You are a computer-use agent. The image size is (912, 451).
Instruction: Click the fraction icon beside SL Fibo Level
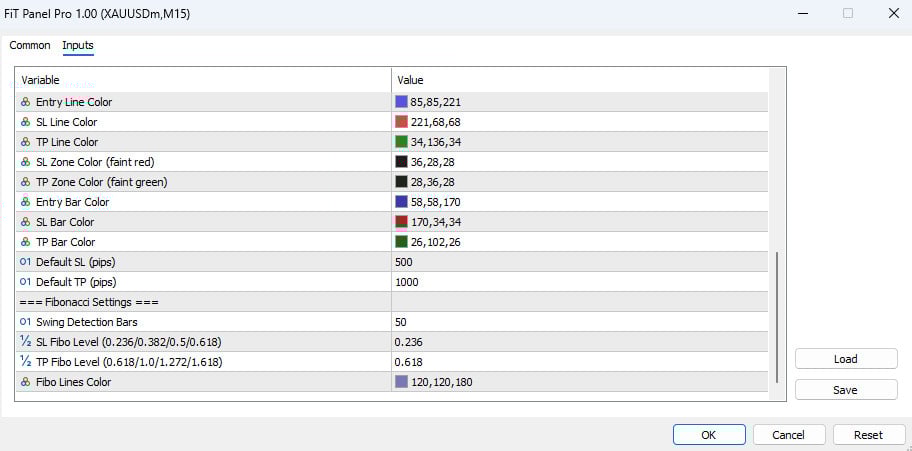click(x=26, y=342)
